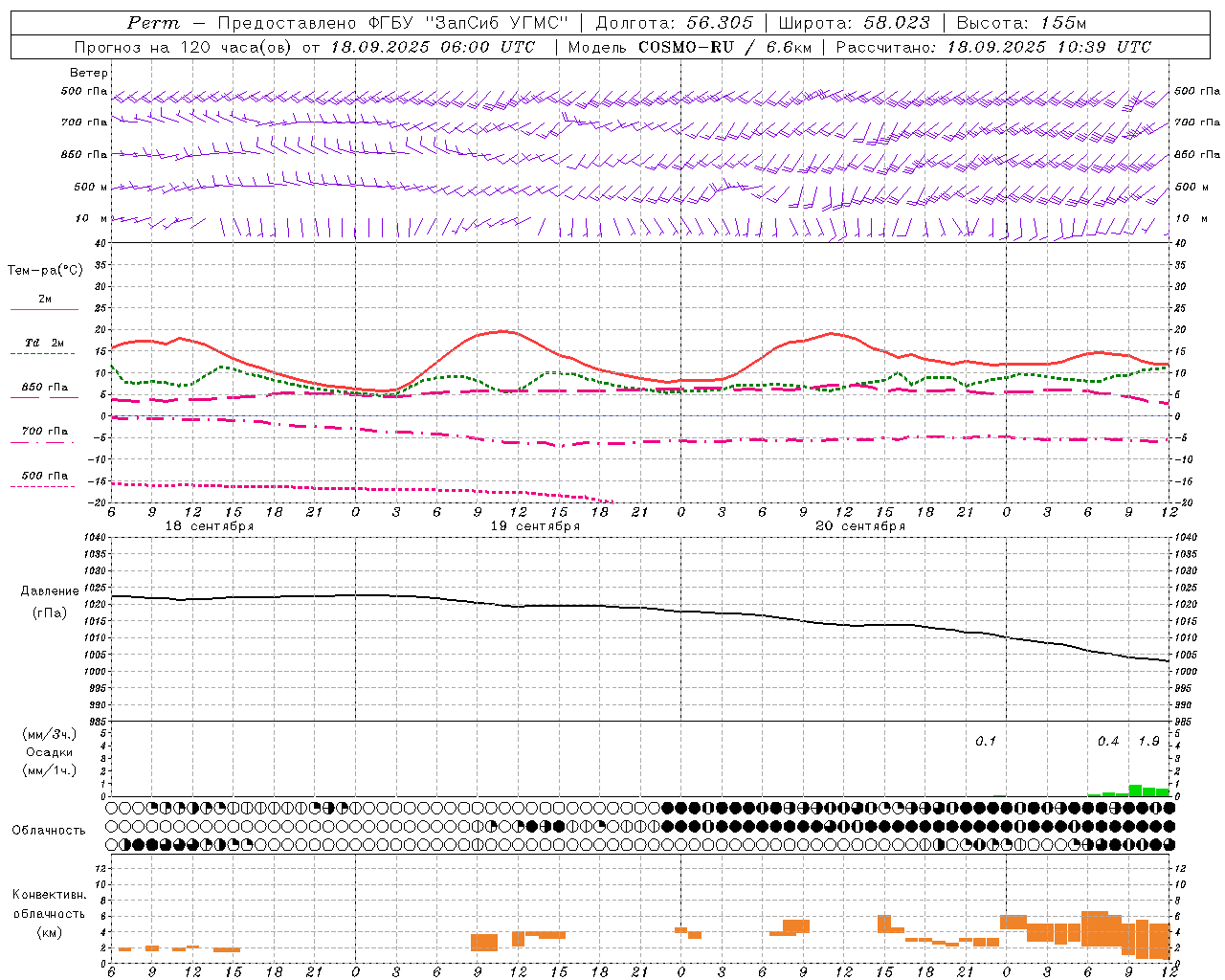Click the "Ветер" wind panel label
The width and height of the screenshot is (1225, 980).
tap(89, 73)
